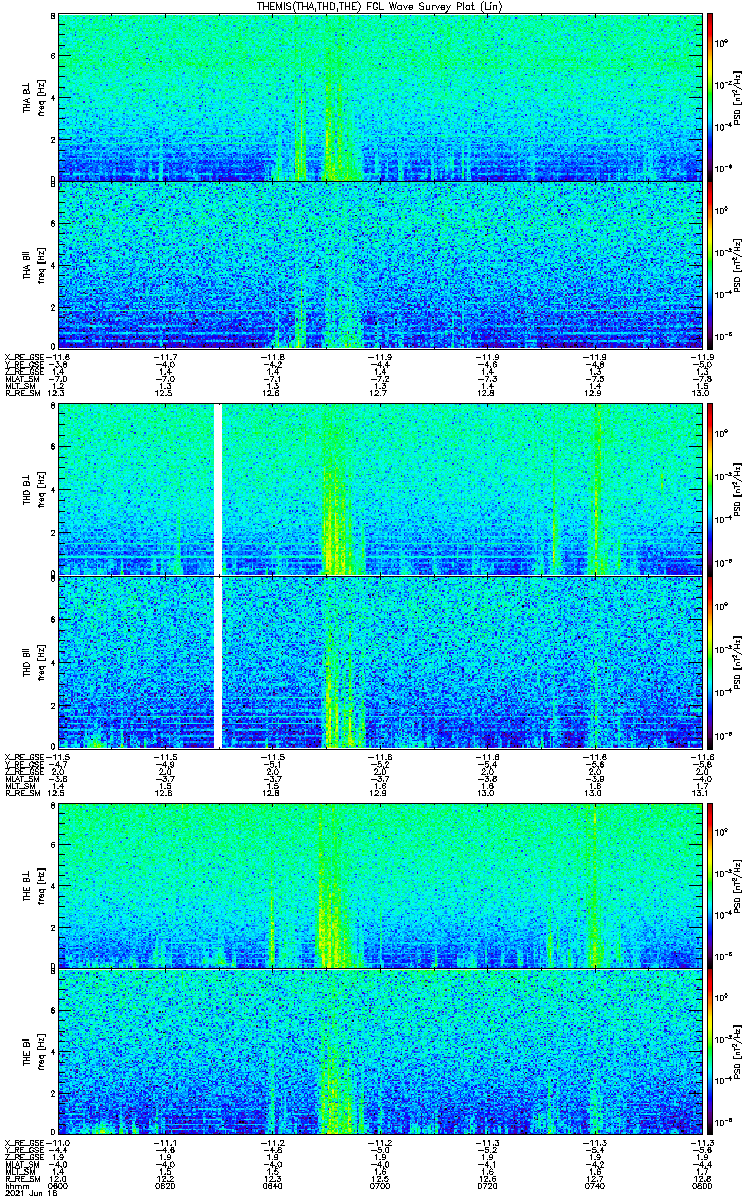
Task: Click the PSD [nT²/Hz] label of the top color bar
Action: tap(738, 97)
